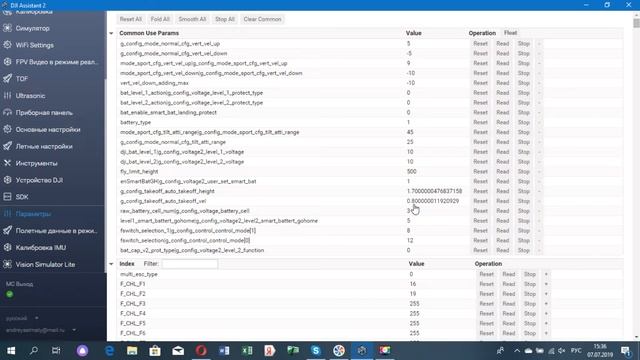Open the account email dropdown
Viewport: 640px width, 360px height.
pyautogui.click(x=41, y=330)
